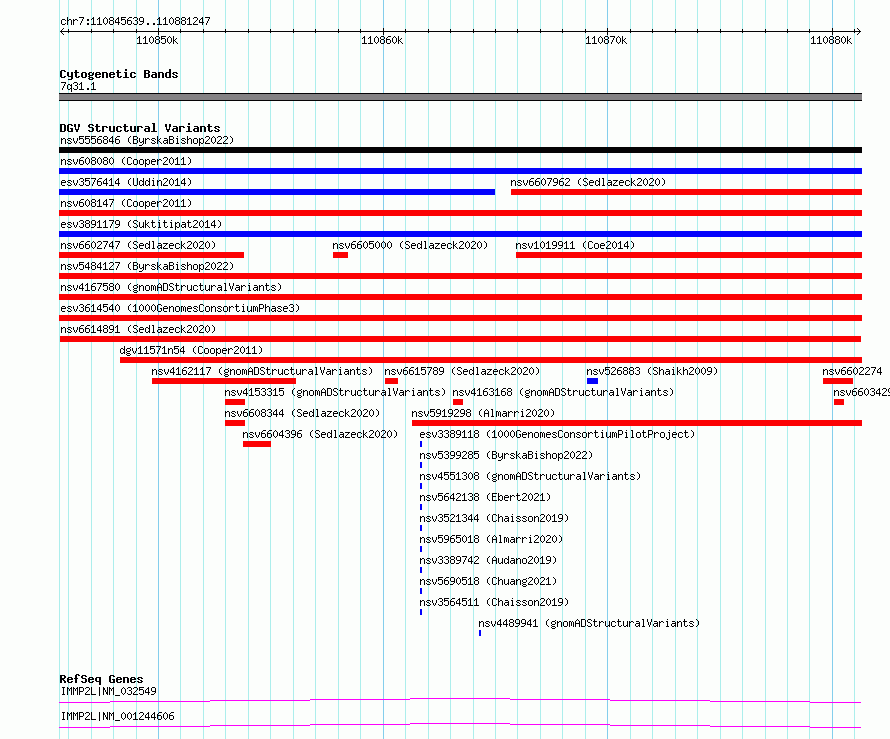Open nsv3564511 (Chaisson2019) label
Image resolution: width=890 pixels, height=739 pixels.
(494, 602)
